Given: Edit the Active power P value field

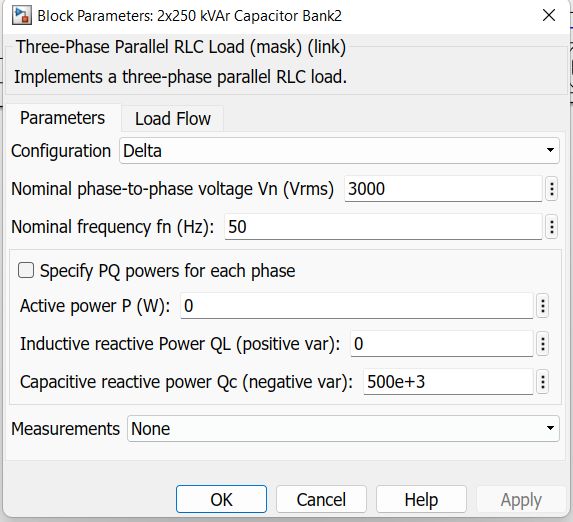Looking at the screenshot, I should [357, 306].
